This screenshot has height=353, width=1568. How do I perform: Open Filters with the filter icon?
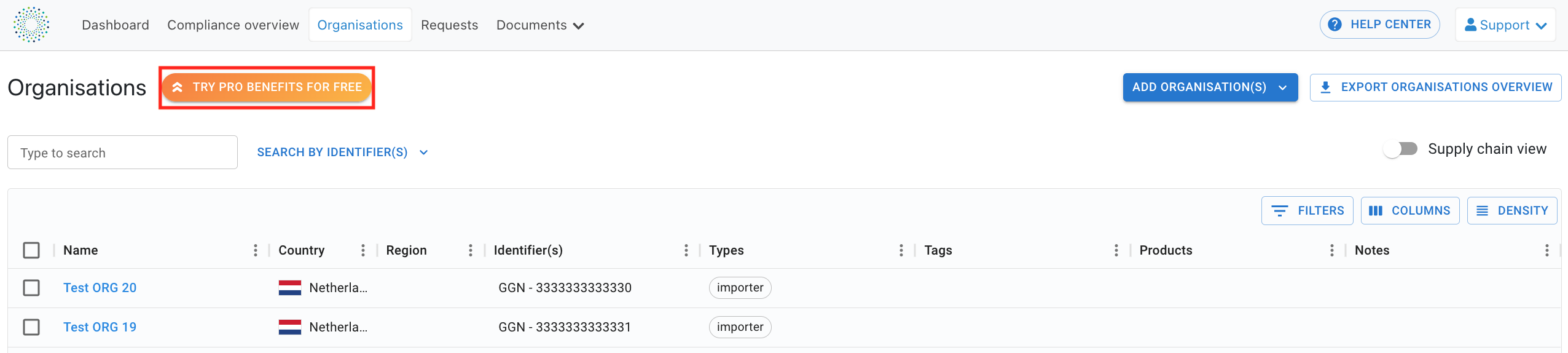1307,211
